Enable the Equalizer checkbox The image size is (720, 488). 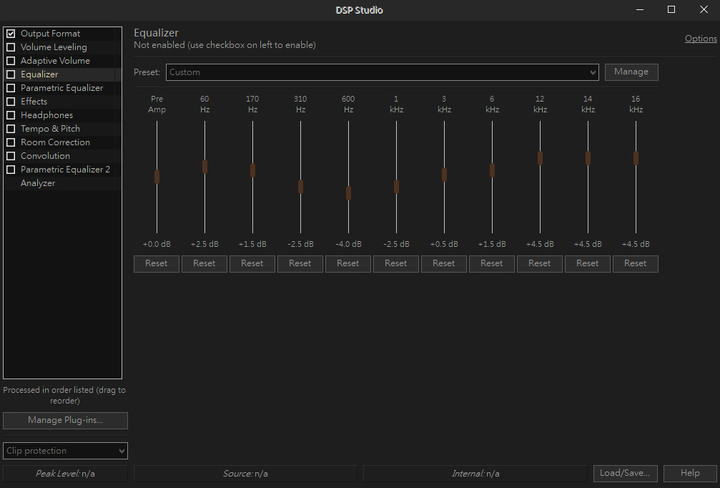tap(11, 74)
